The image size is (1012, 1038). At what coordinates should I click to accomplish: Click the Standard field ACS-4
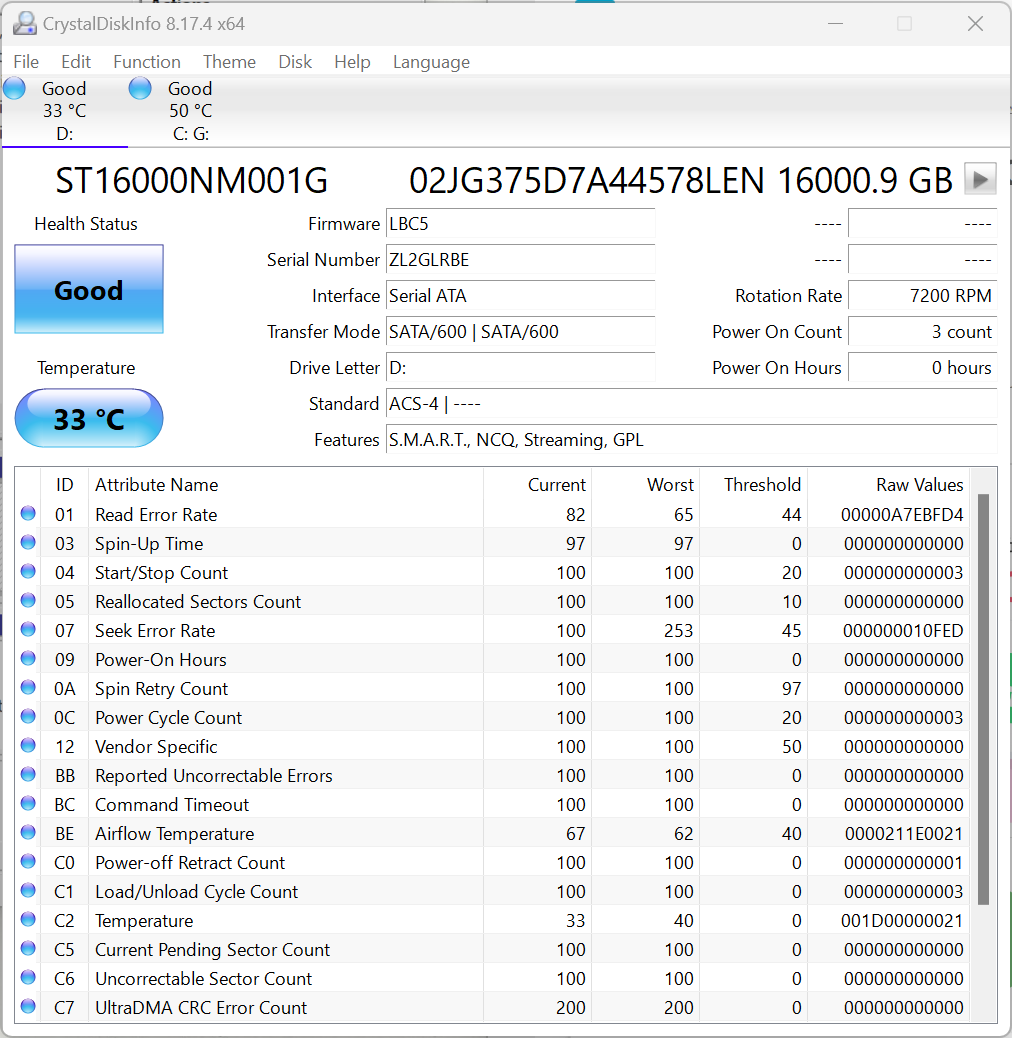coord(691,403)
